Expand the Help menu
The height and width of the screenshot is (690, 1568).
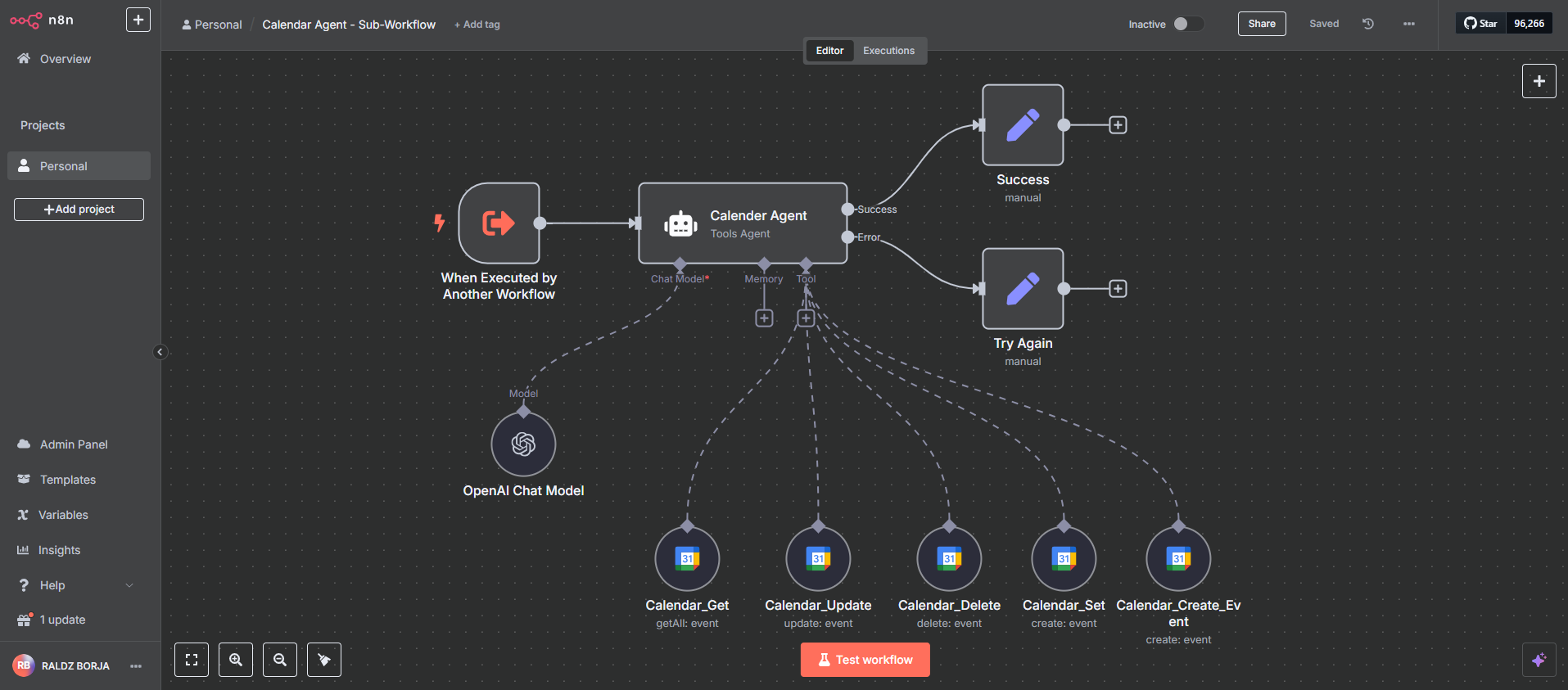pos(75,585)
